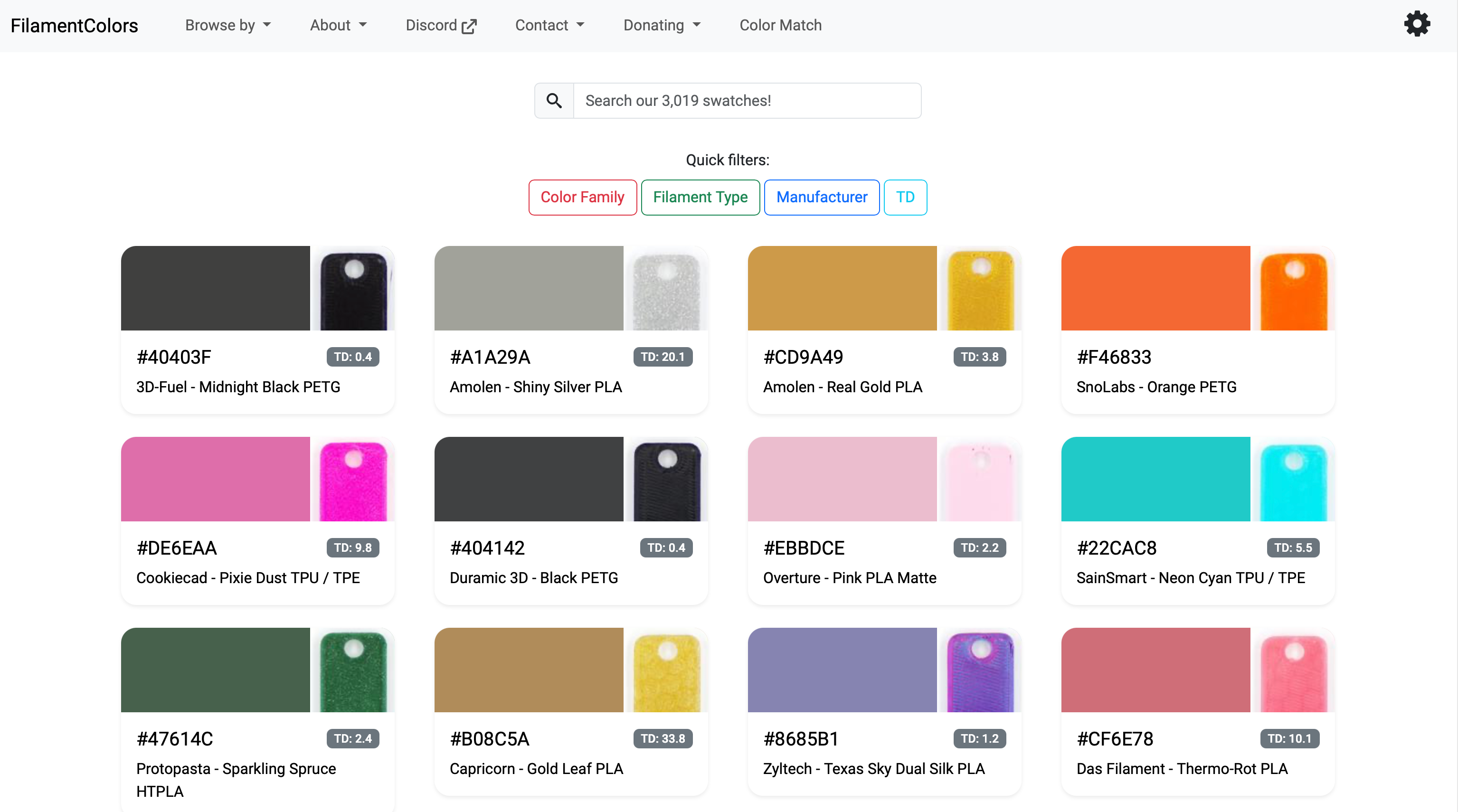Open Shiny Silver PLA printed swatch photo
This screenshot has width=1458, height=812.
coord(666,288)
